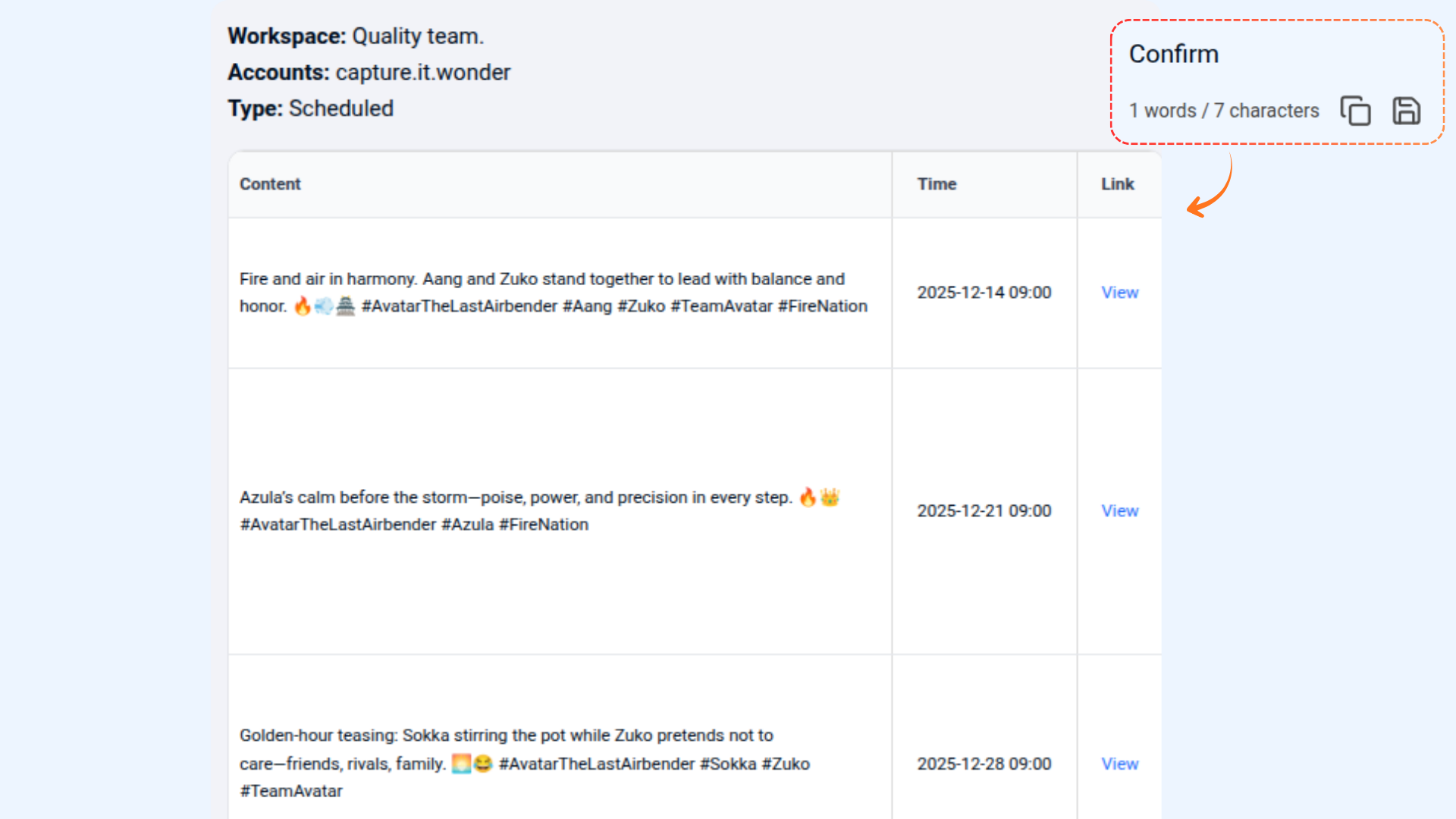
Task: Click the Workspace: Quality team label
Action: [x=355, y=36]
